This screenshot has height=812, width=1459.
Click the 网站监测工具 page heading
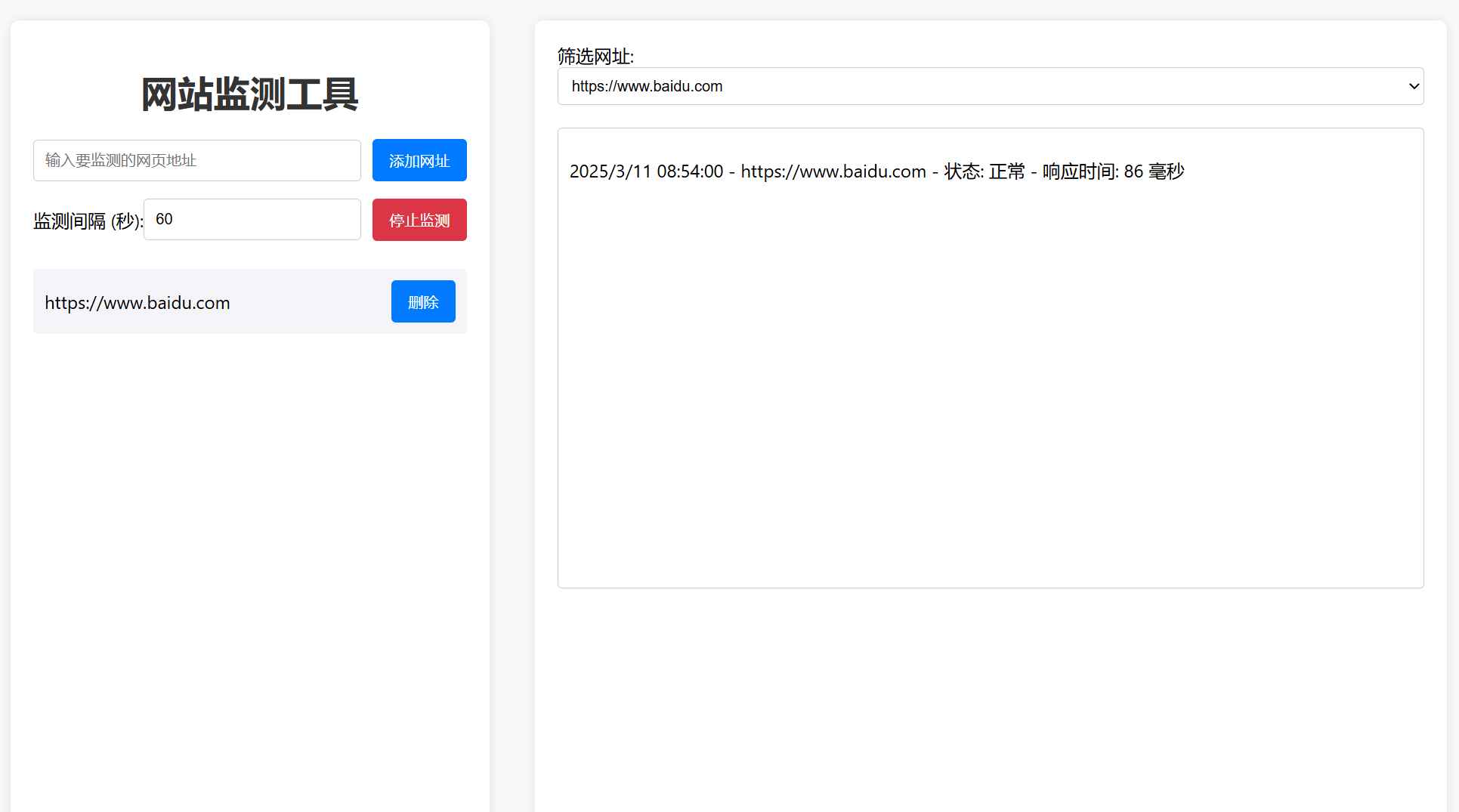click(249, 94)
